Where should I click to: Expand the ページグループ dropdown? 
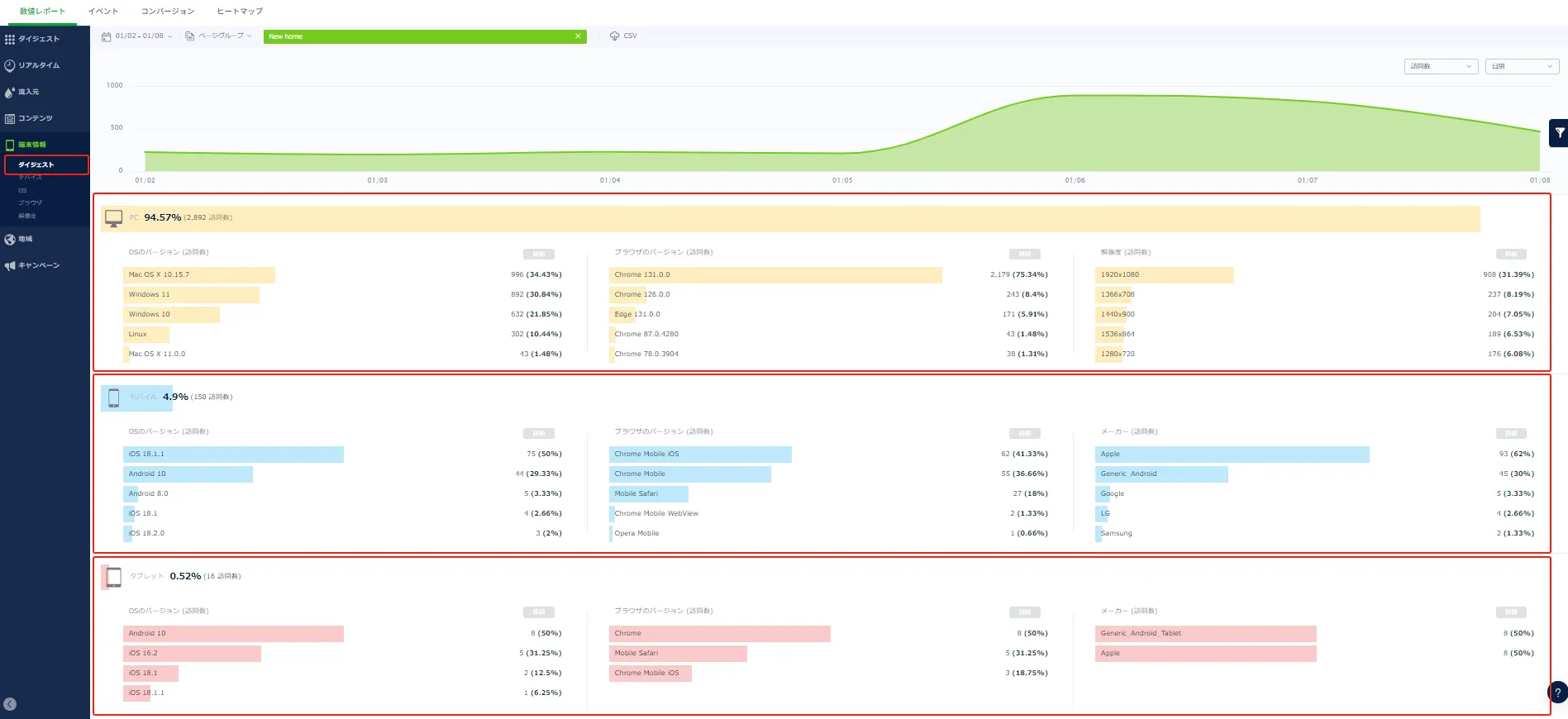(x=219, y=36)
